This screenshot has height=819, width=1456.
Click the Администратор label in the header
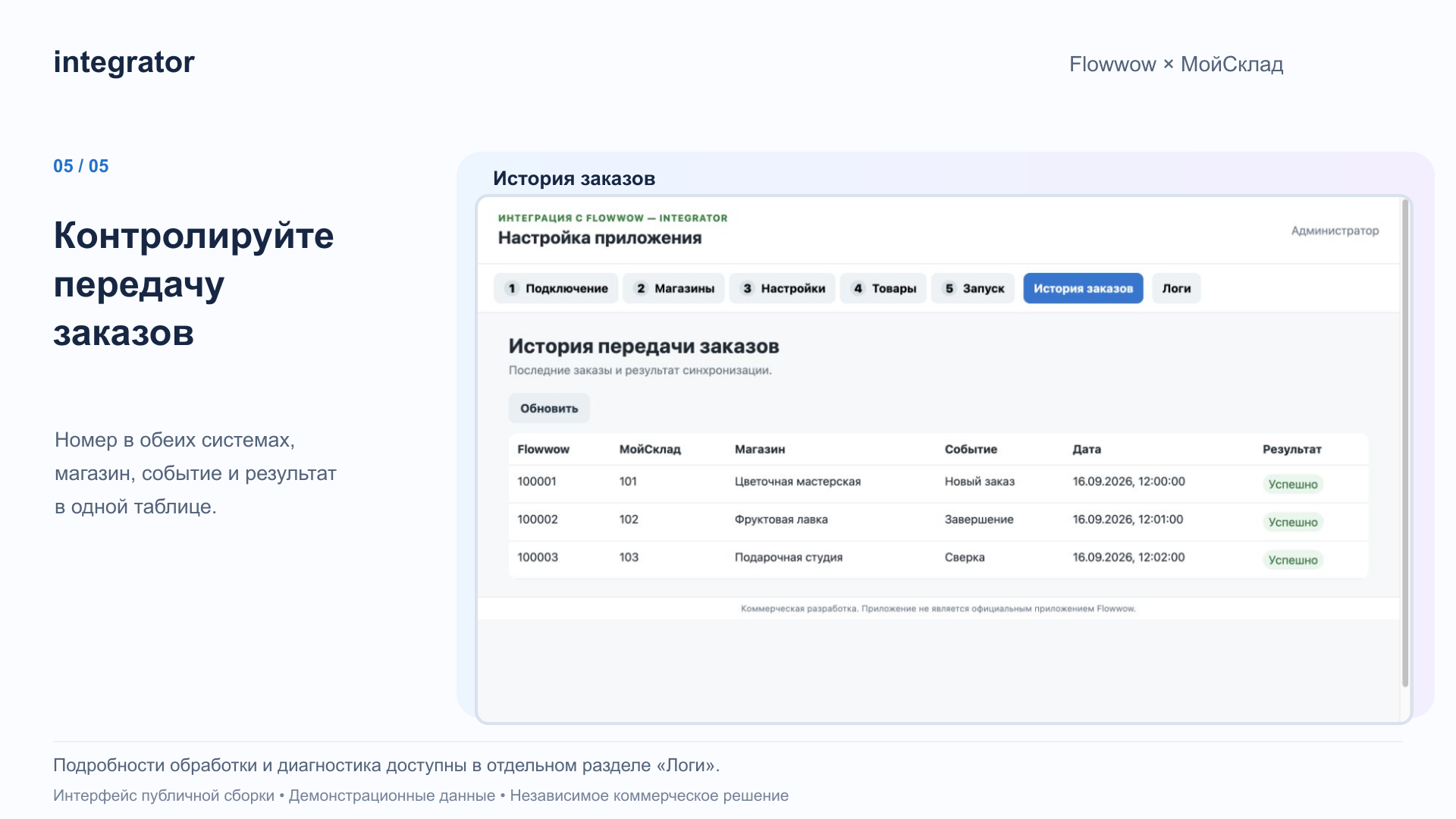pos(1335,231)
